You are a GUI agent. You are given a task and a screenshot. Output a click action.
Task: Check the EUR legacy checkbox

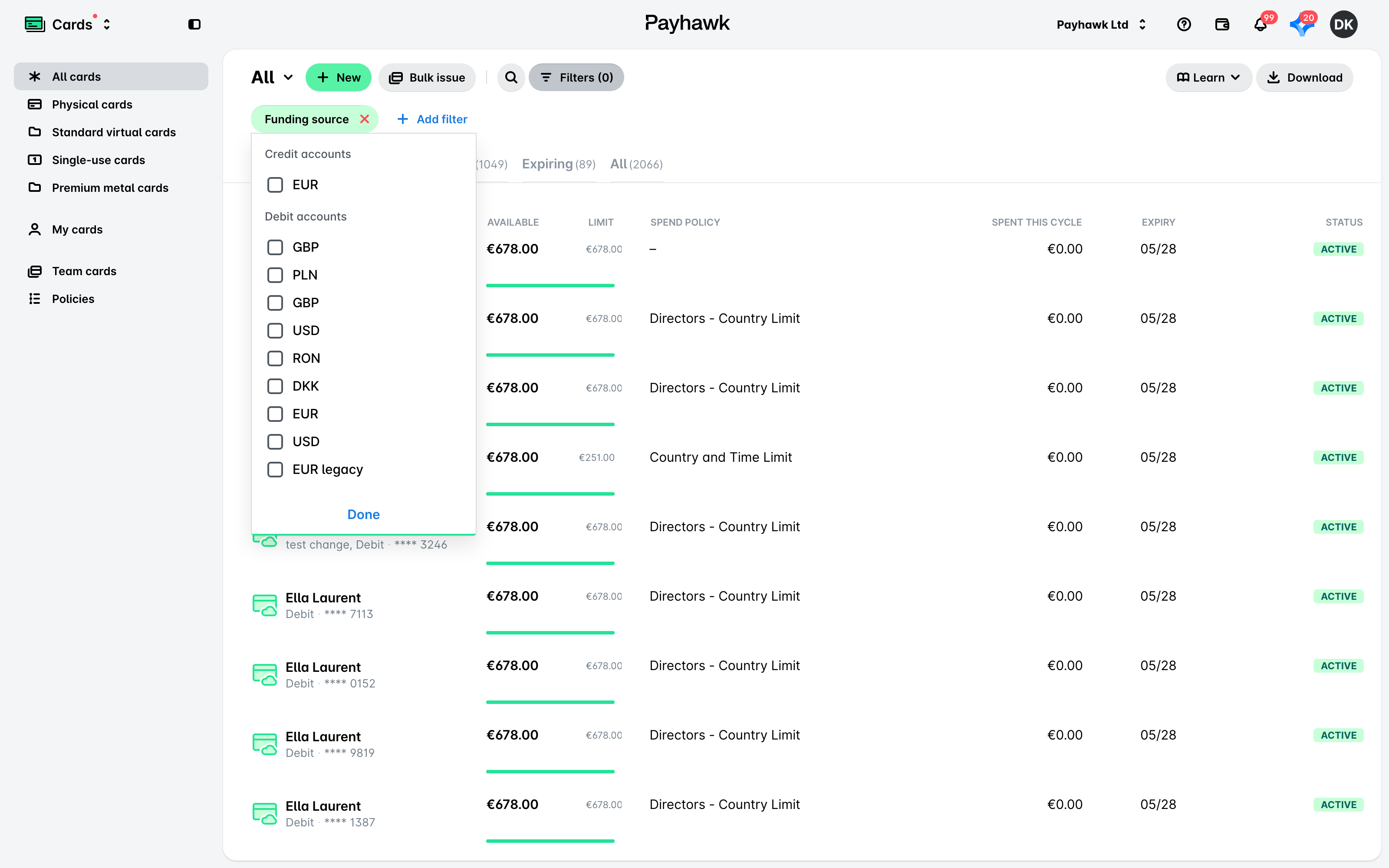(x=276, y=470)
